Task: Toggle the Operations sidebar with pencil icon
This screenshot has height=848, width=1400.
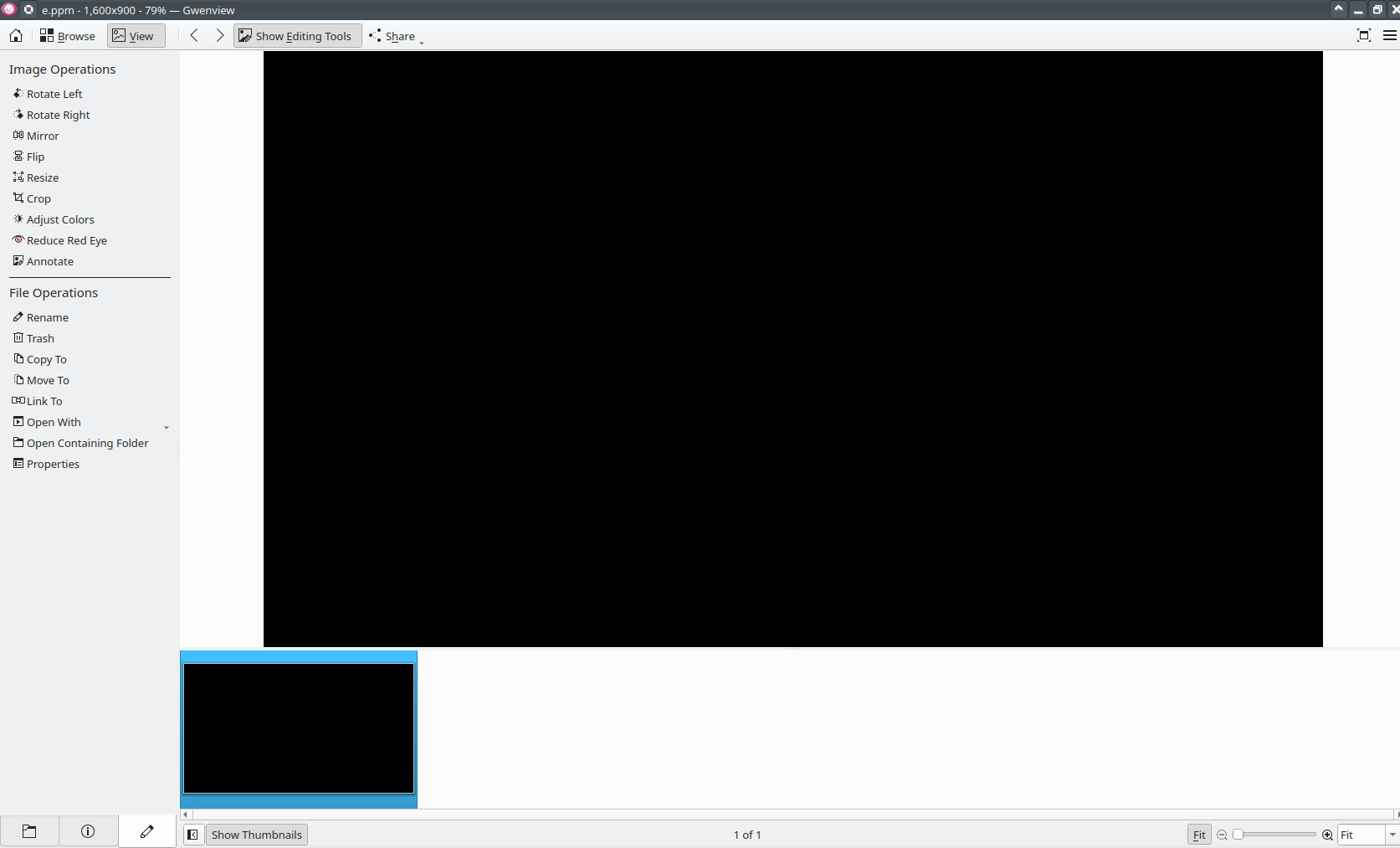Action: point(147,830)
